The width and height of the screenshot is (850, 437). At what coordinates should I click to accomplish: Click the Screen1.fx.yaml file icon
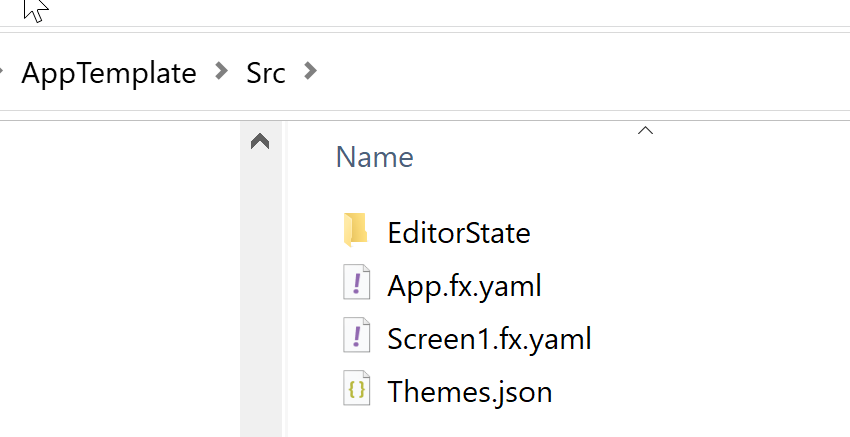pos(356,335)
